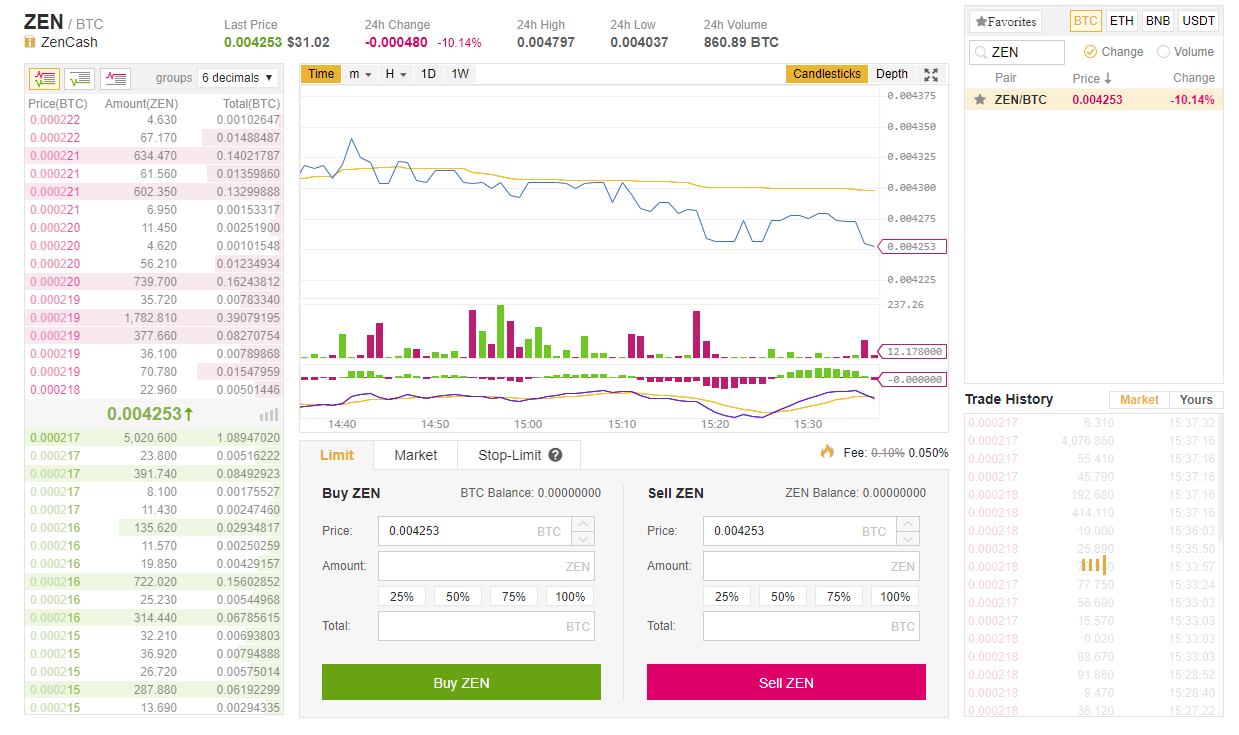1239x735 pixels.
Task: Click the chart fullscreen expand icon
Action: coord(931,74)
